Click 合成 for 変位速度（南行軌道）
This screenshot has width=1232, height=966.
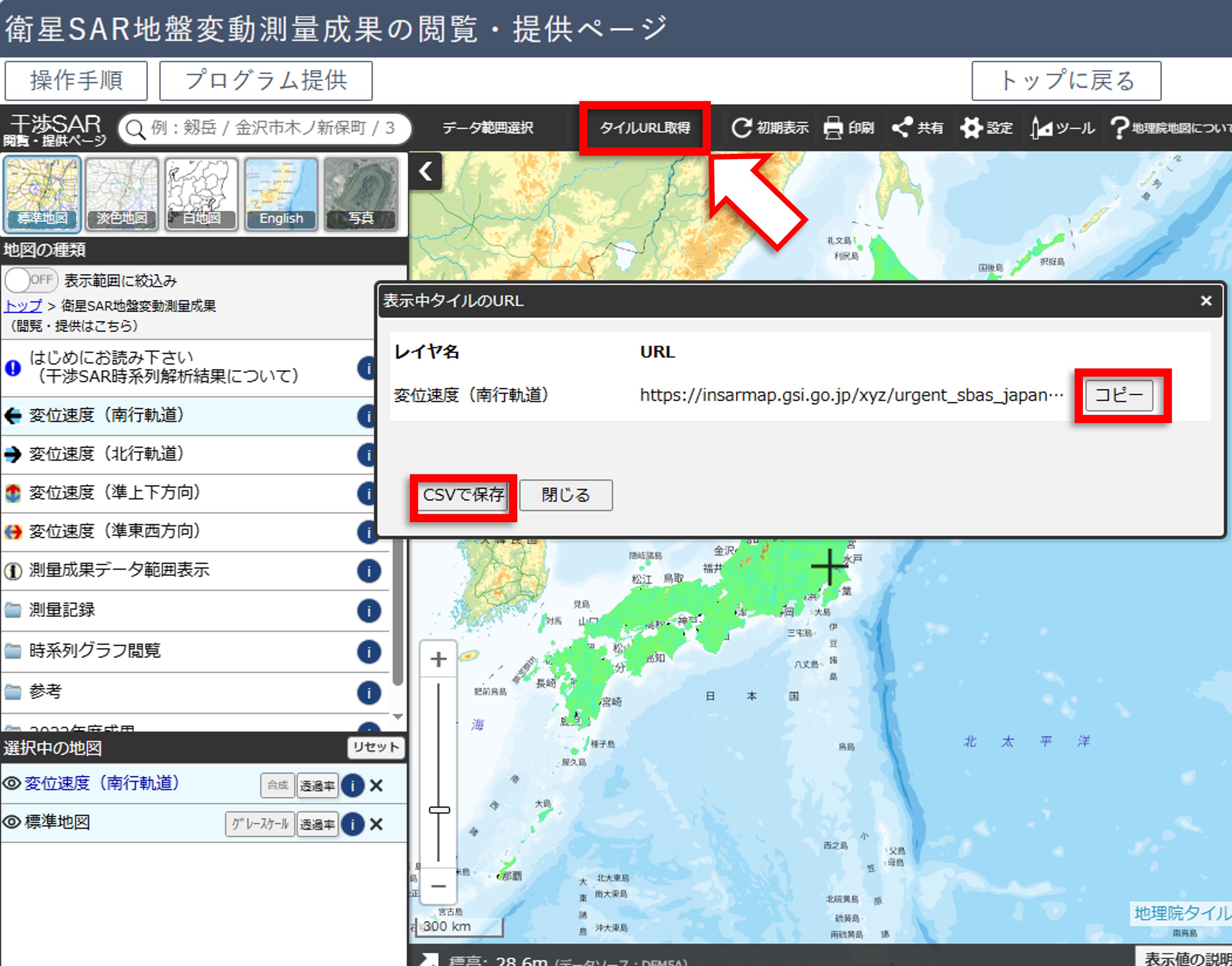278,786
